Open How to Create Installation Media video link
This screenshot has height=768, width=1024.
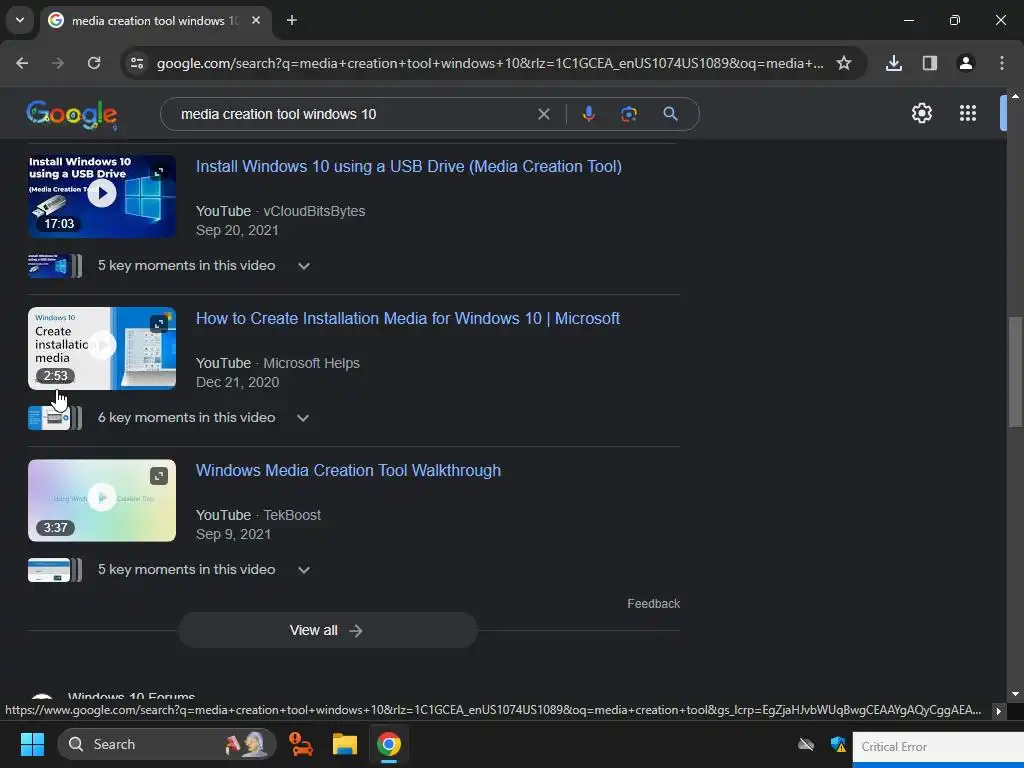(408, 319)
